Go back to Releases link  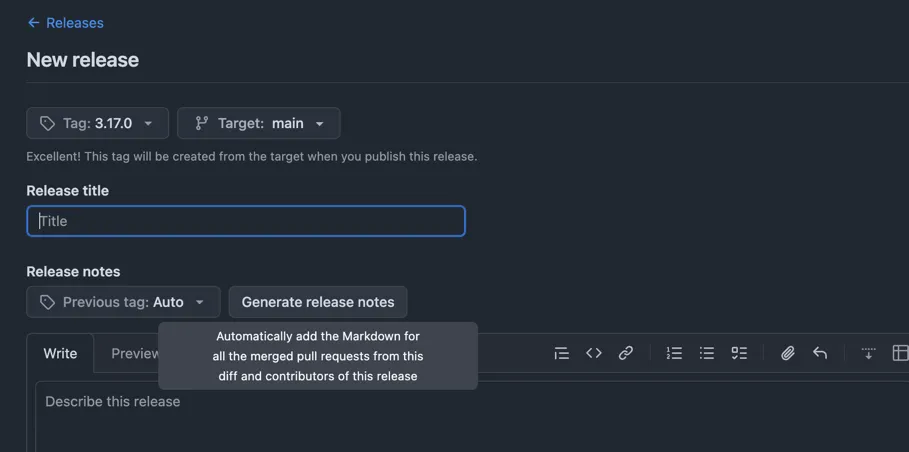(x=66, y=23)
